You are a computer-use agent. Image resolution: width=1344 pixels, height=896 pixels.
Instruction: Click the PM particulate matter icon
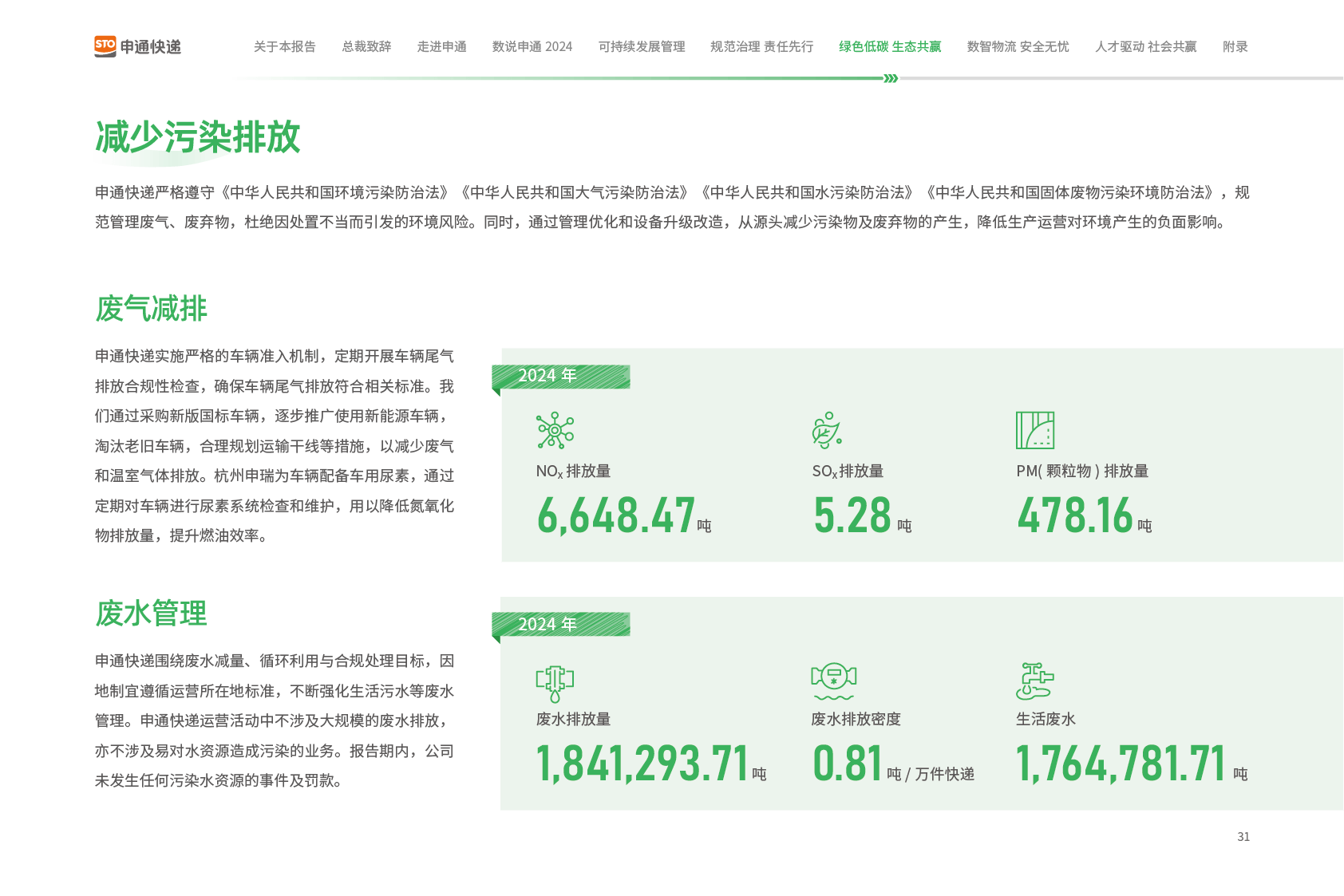(1034, 430)
